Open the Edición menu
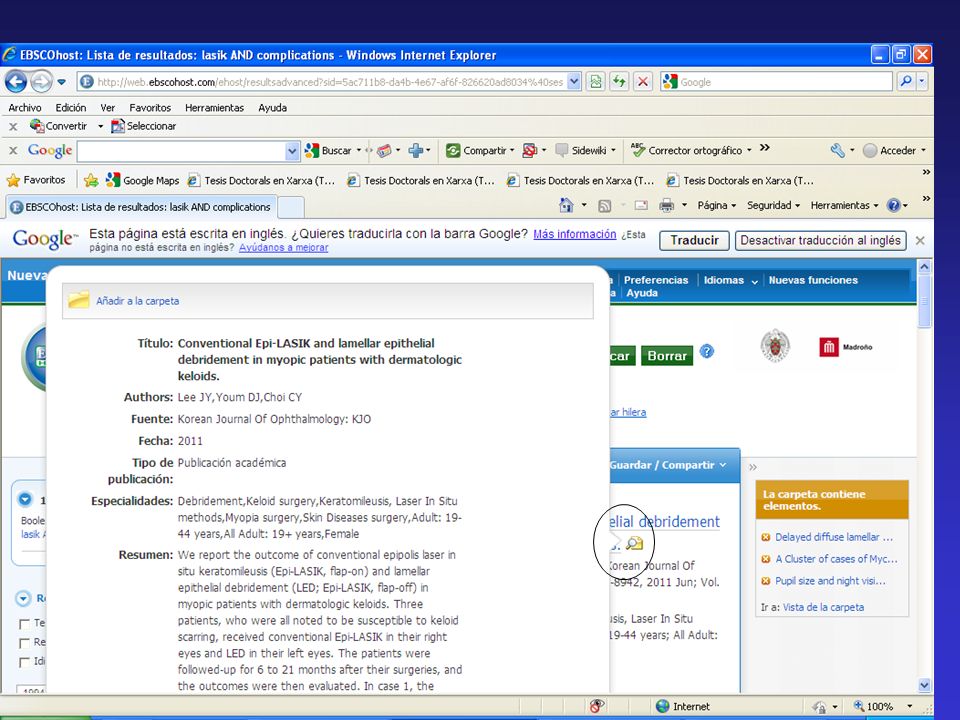This screenshot has width=960, height=720. [71, 108]
